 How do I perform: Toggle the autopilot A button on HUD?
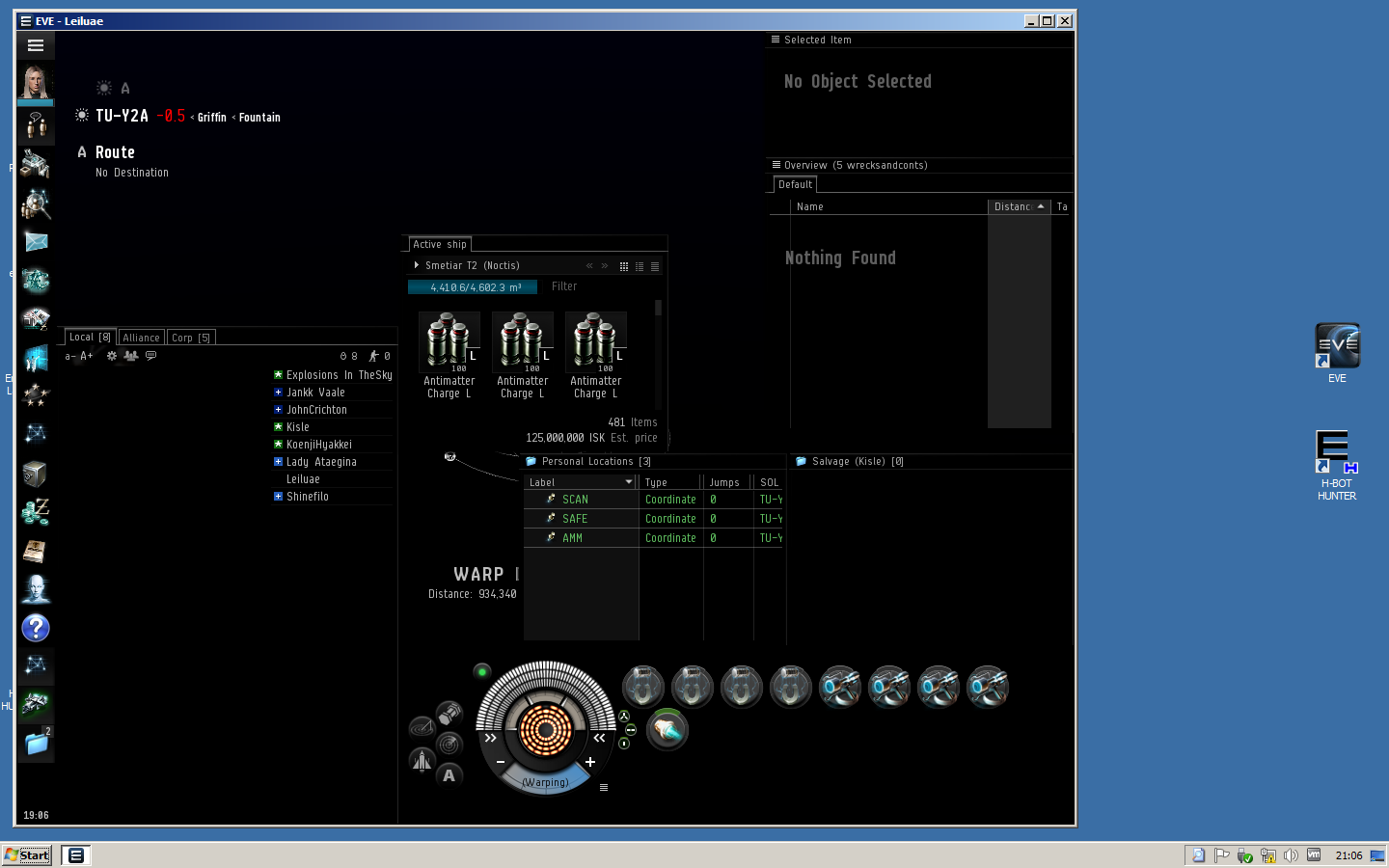pos(449,775)
